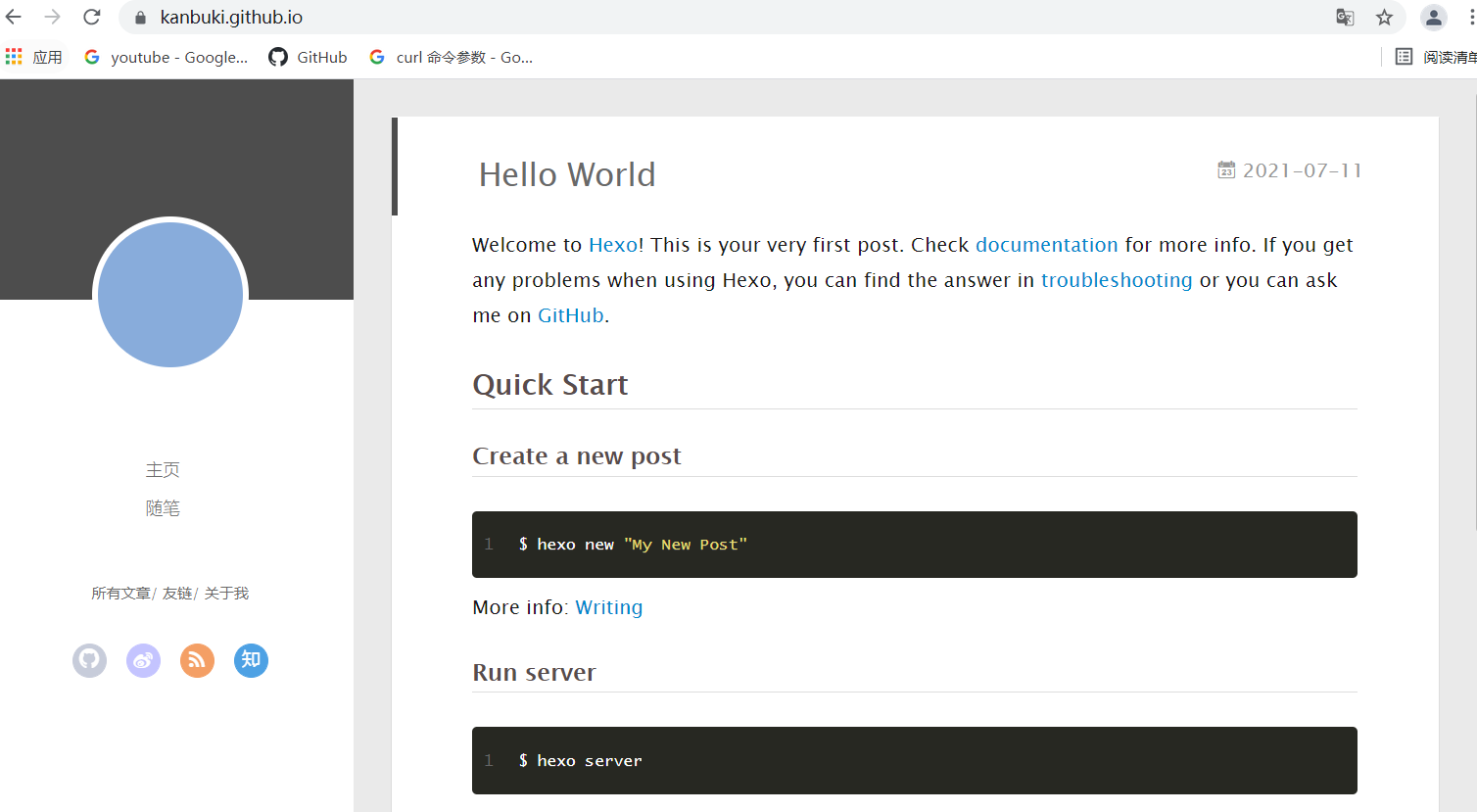Go to 主页 in the sidebar menu
1477x812 pixels.
pos(163,470)
